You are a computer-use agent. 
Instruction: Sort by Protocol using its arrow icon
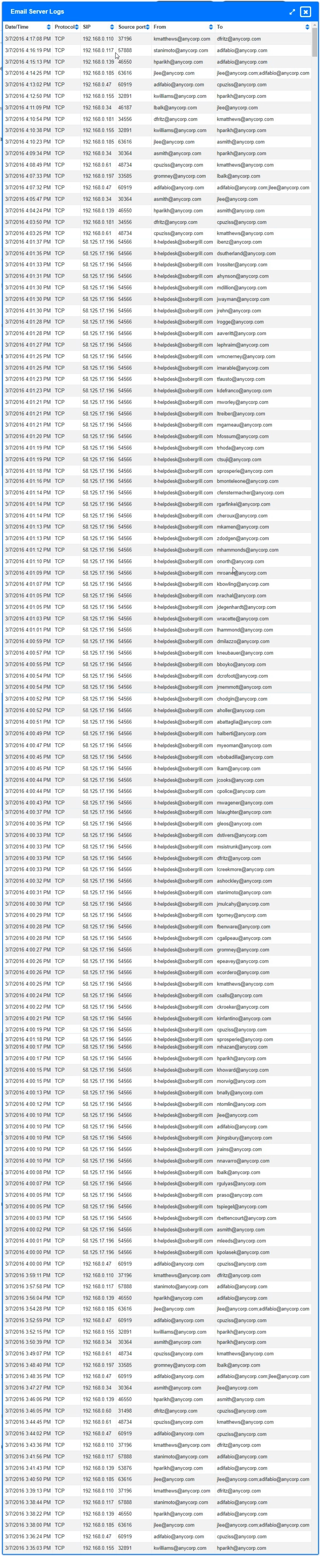click(x=77, y=27)
